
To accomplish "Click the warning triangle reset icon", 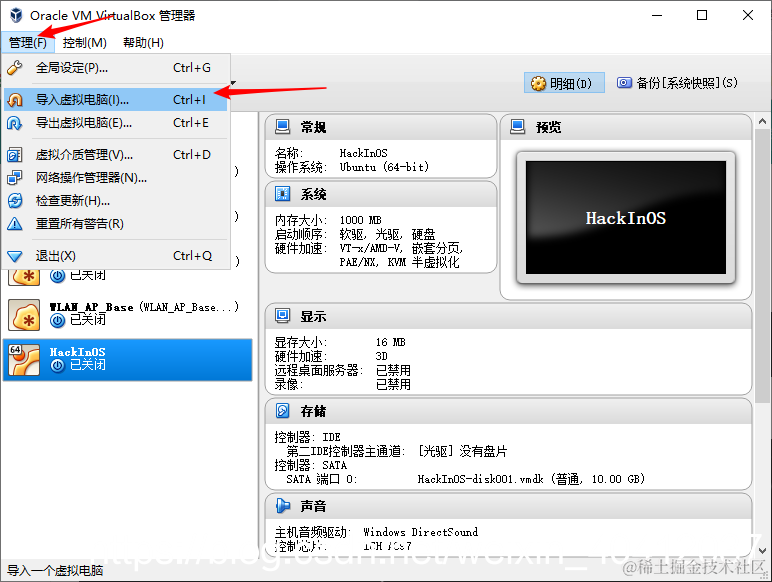I will [15, 224].
